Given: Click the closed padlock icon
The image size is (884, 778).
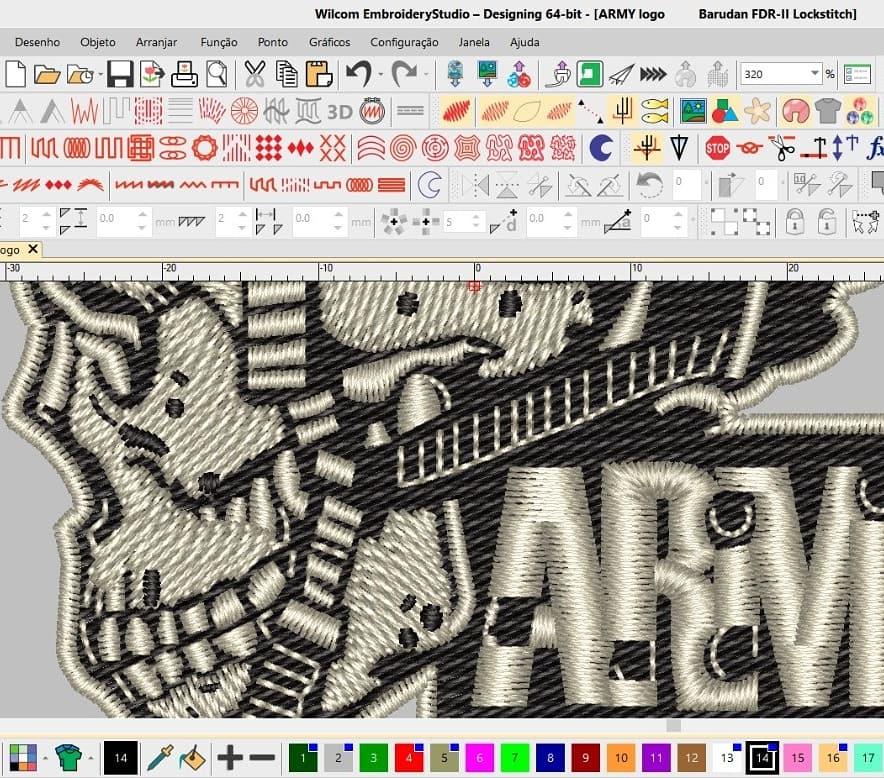Looking at the screenshot, I should coord(794,222).
